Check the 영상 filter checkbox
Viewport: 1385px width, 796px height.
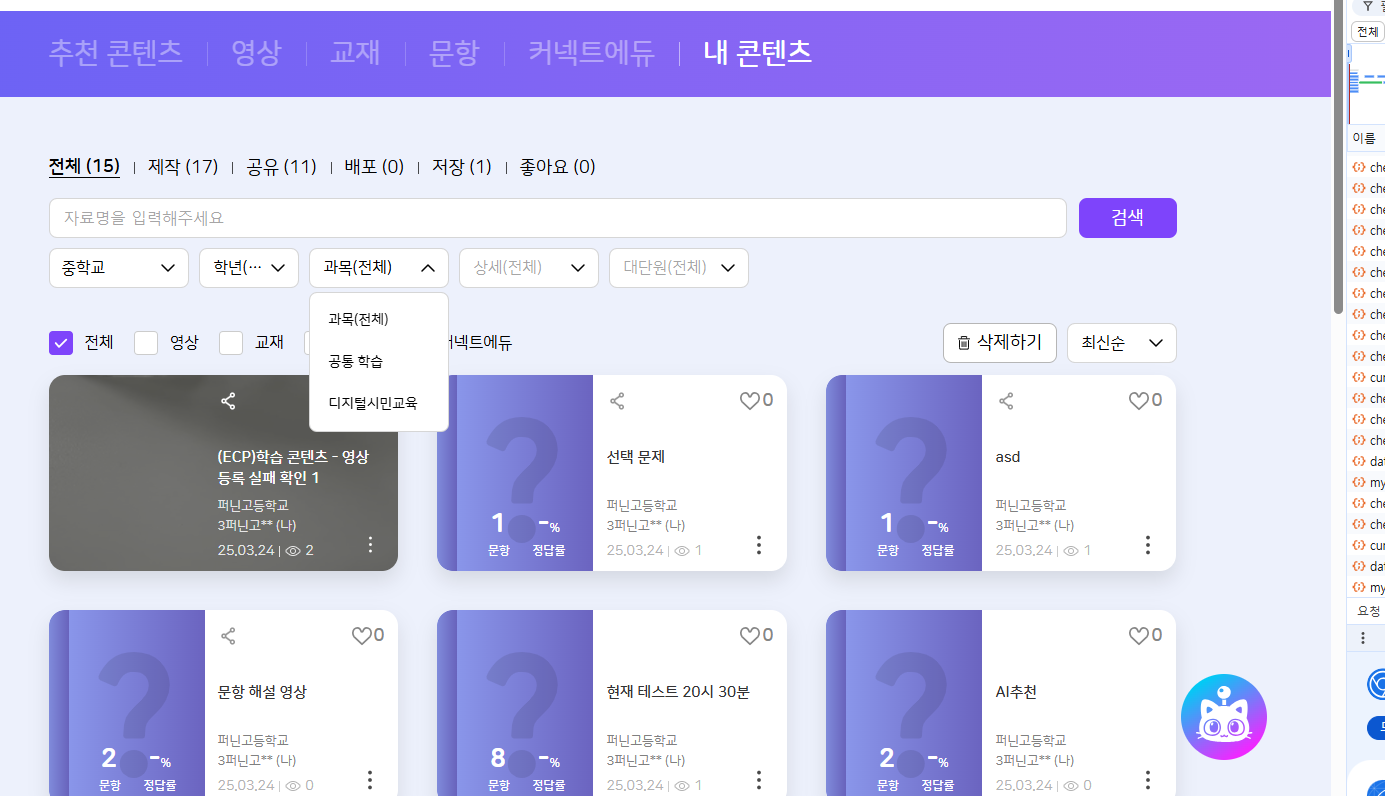[146, 343]
